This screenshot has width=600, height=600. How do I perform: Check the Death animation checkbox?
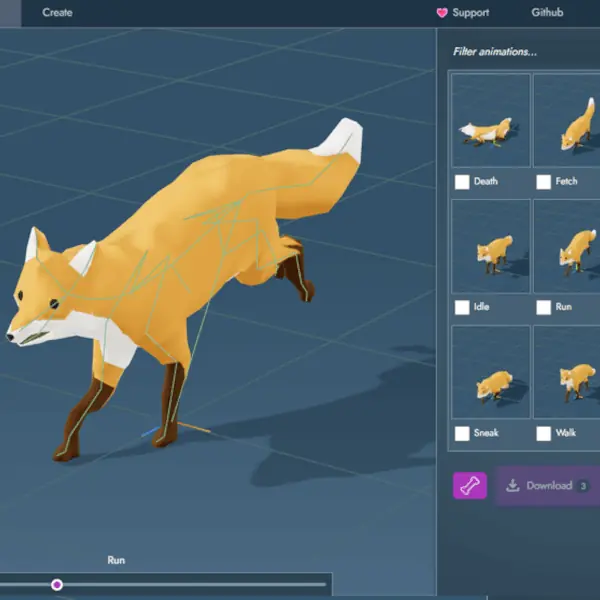pos(462,182)
